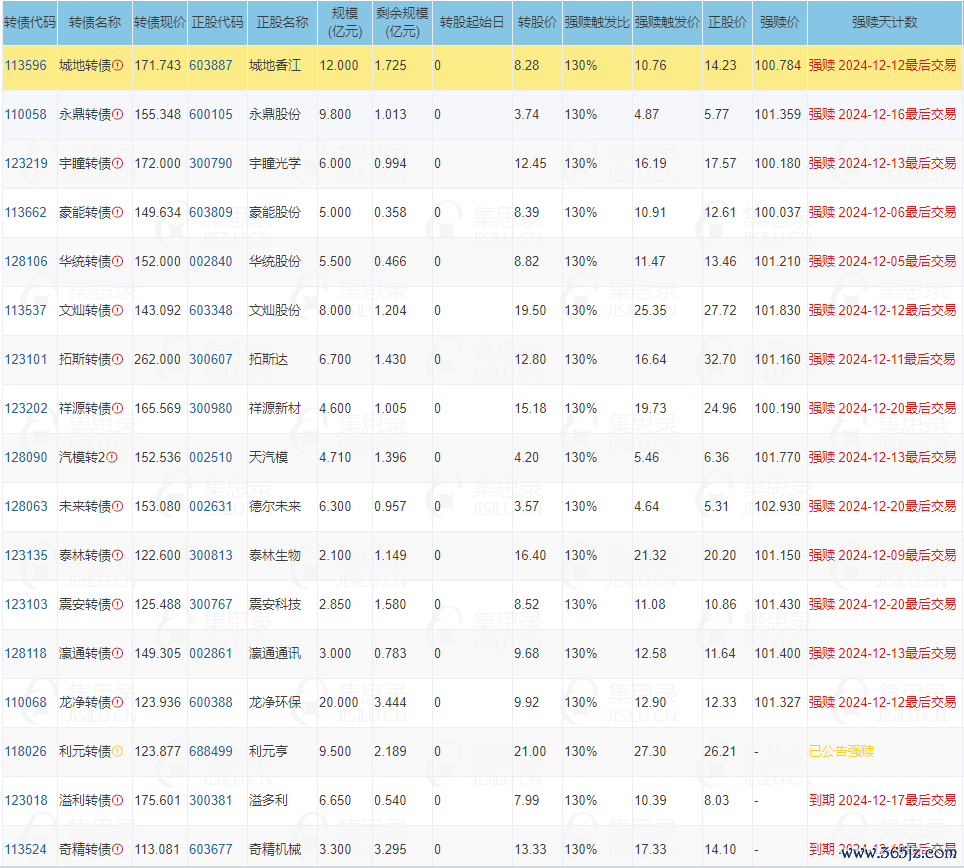Open stock code 300790 link
The width and height of the screenshot is (964, 868).
[211, 164]
